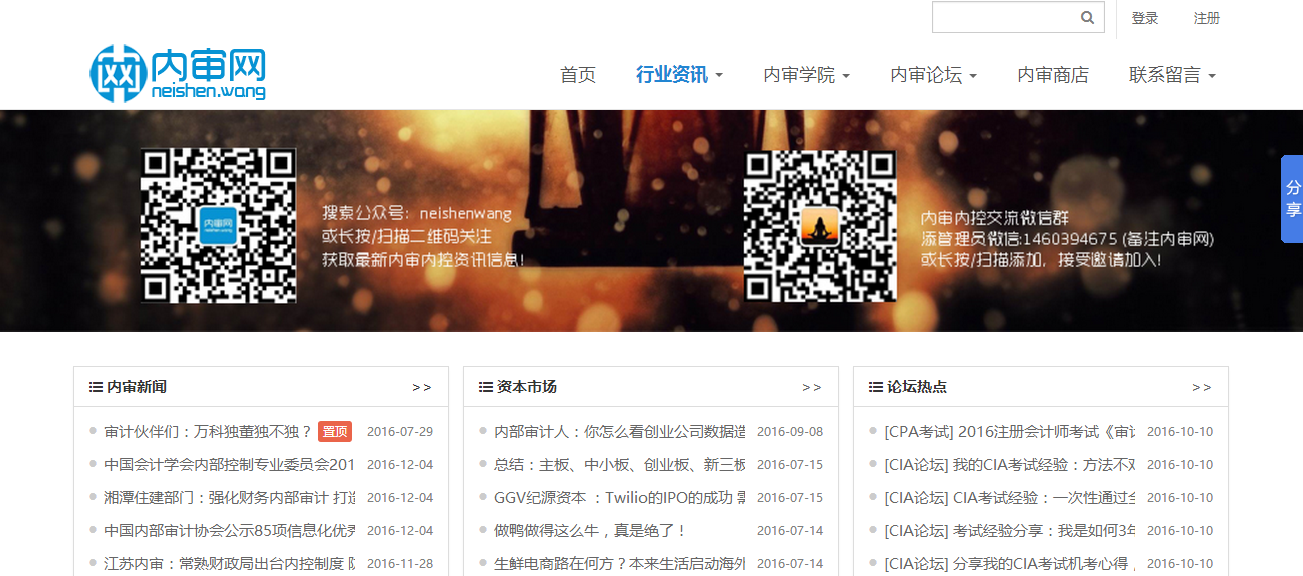Open post [CPA考试] 2016注册会计师考试
Screen dimensions: 1303x576
pyautogui.click(x=1010, y=432)
